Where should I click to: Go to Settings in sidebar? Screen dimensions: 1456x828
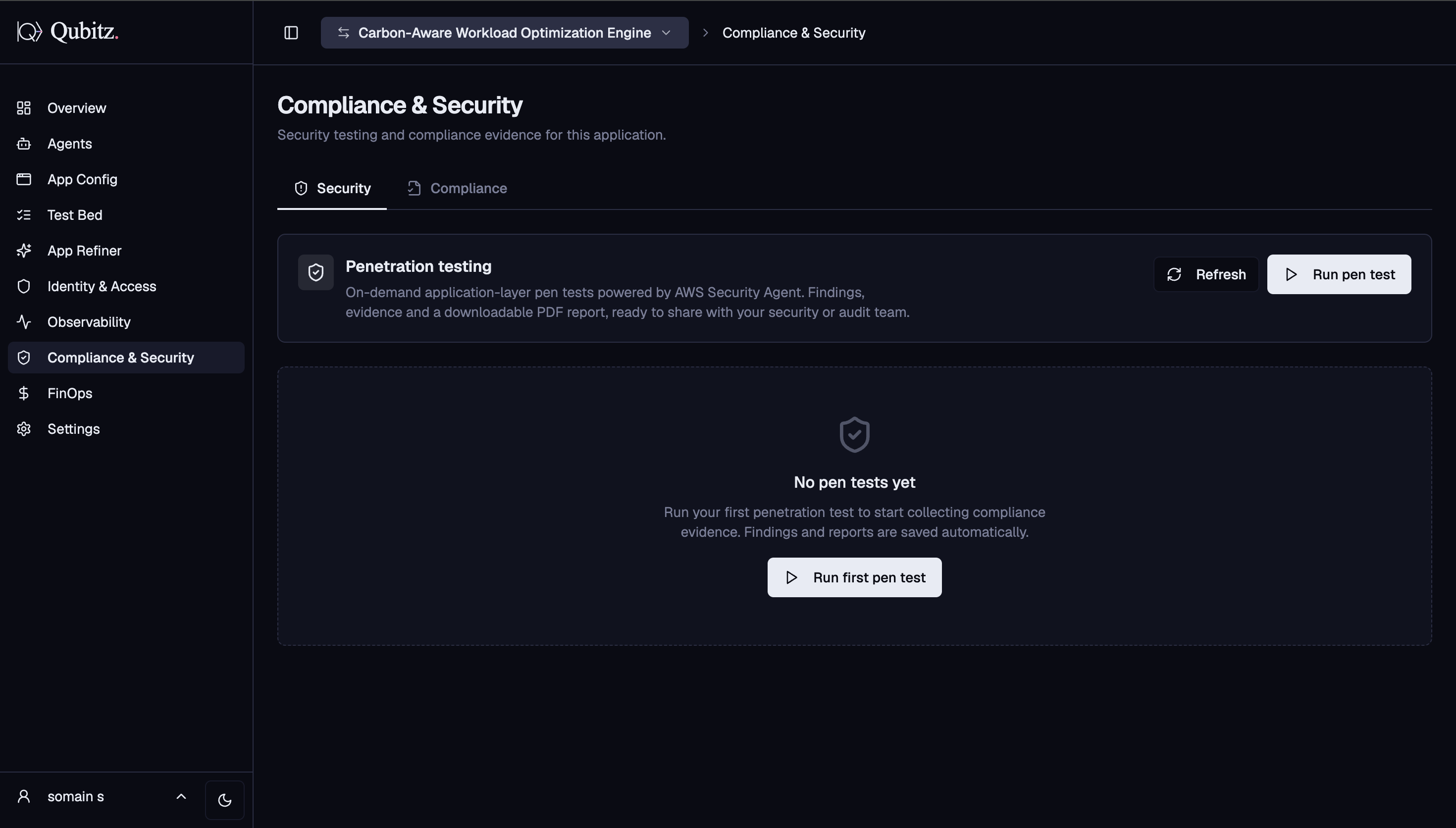click(126, 429)
